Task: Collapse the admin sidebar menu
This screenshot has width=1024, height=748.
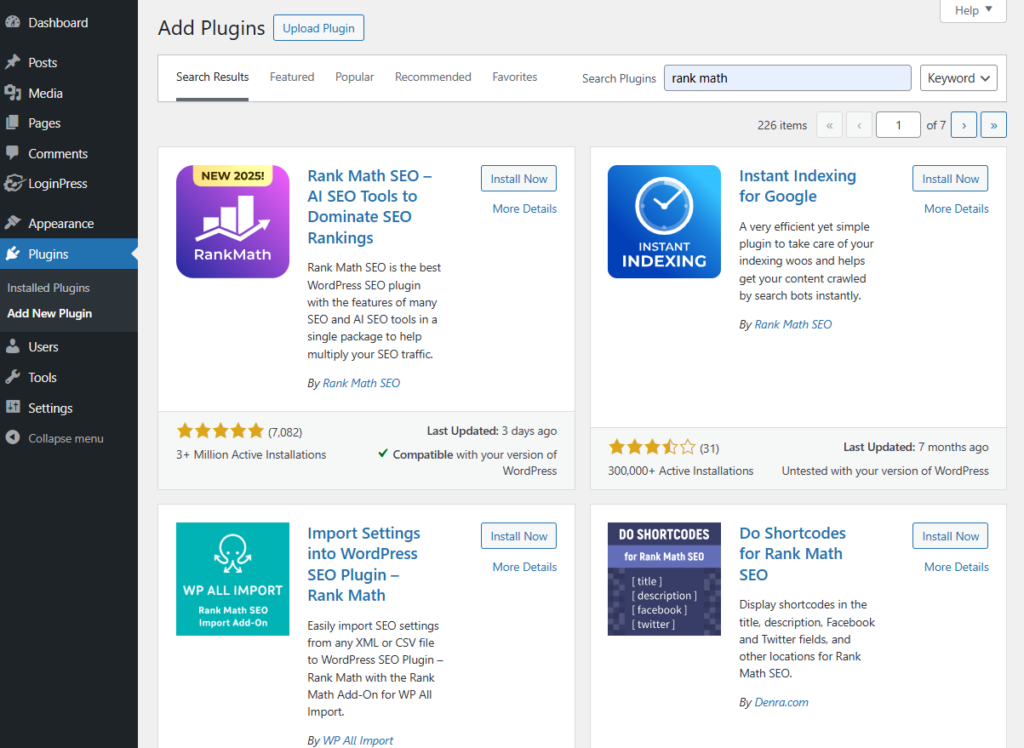Action: [x=55, y=438]
